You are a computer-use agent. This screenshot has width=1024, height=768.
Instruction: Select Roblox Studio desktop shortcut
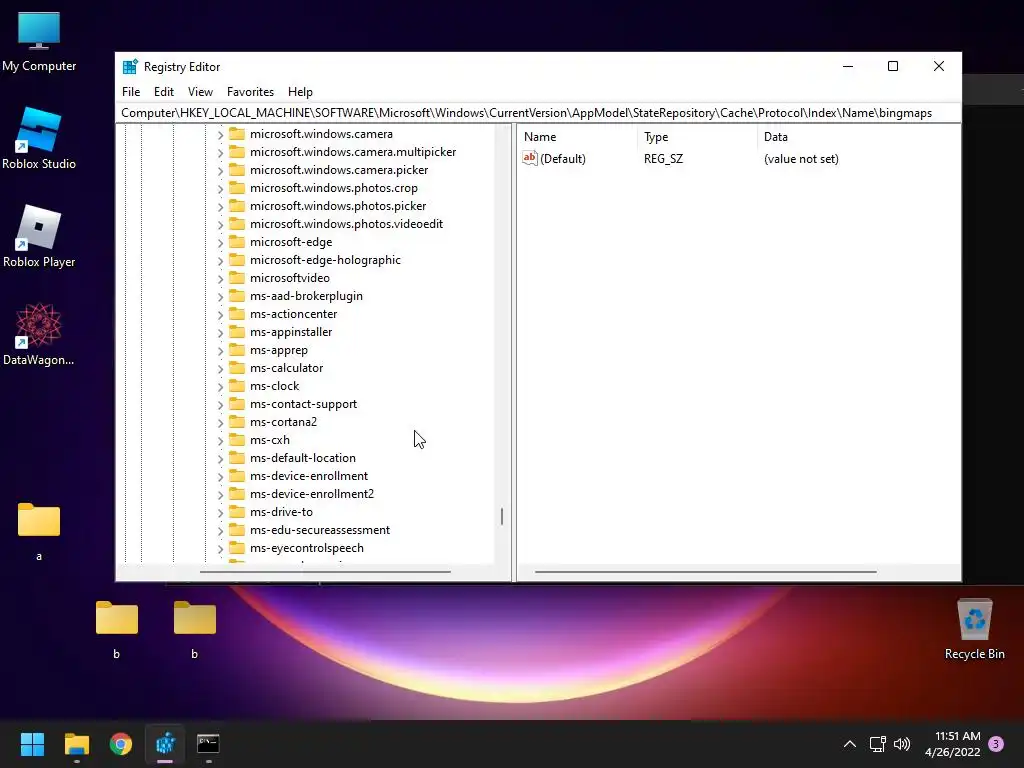pos(39,138)
